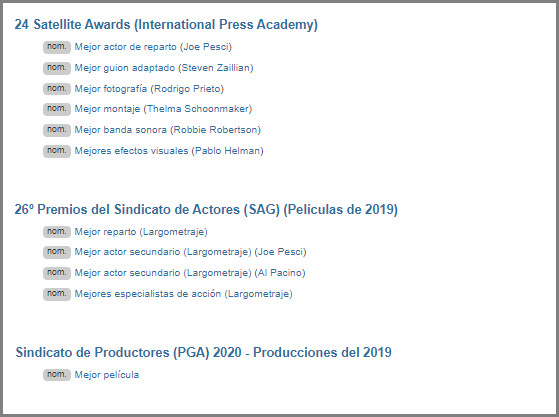Open Mejor actor secundario (Al Pacino) entry
This screenshot has height=417, width=559.
pos(190,273)
